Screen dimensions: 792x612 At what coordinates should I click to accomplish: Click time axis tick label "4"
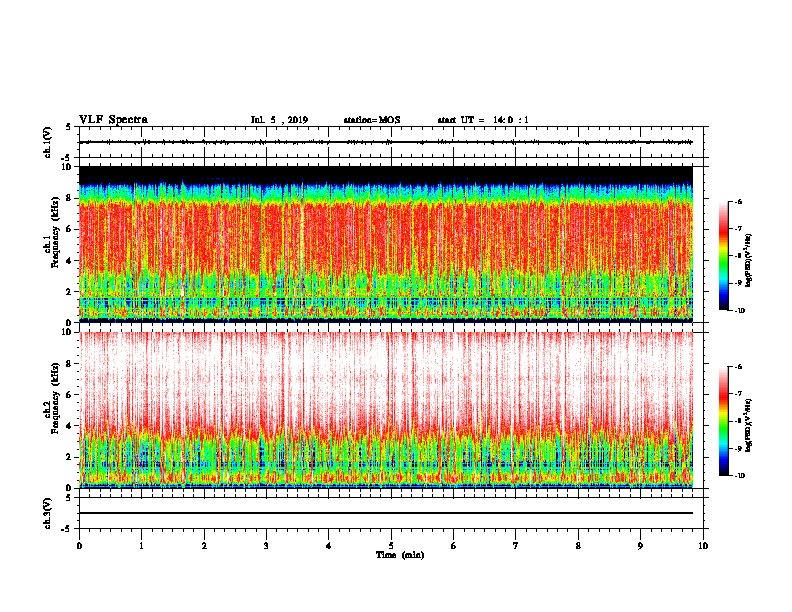(x=329, y=546)
